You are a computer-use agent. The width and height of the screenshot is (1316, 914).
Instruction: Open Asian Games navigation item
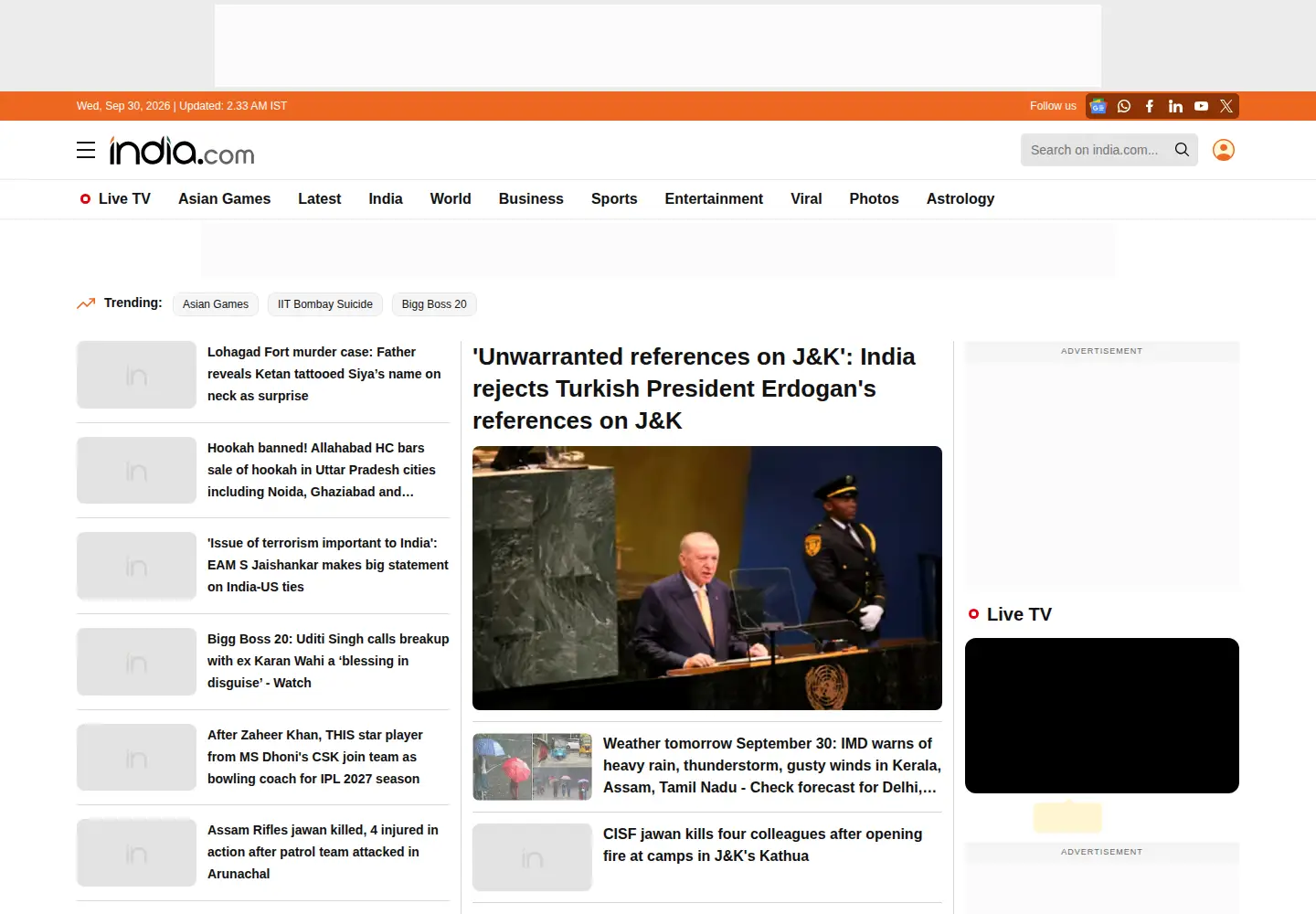point(225,198)
